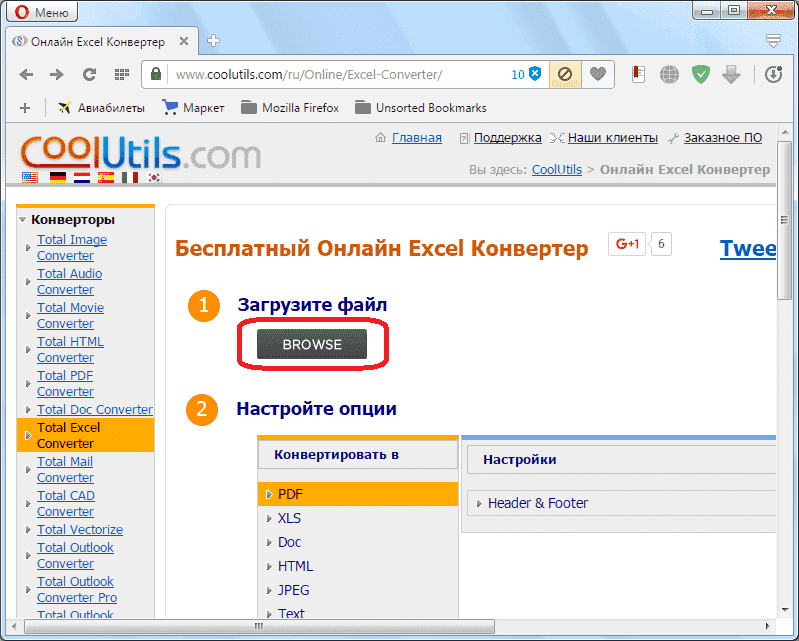Switch language with the Dutch flag
This screenshot has height=641, width=799.
pos(82,178)
